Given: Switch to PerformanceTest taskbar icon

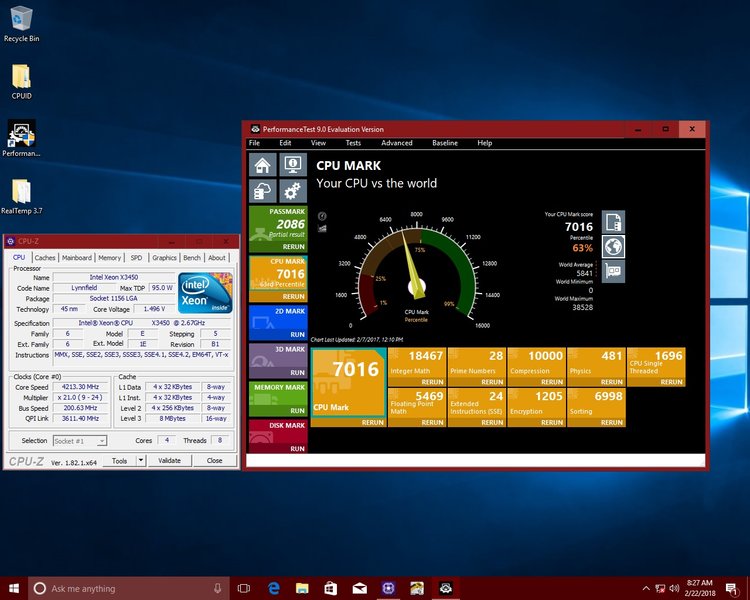Looking at the screenshot, I should 446,589.
